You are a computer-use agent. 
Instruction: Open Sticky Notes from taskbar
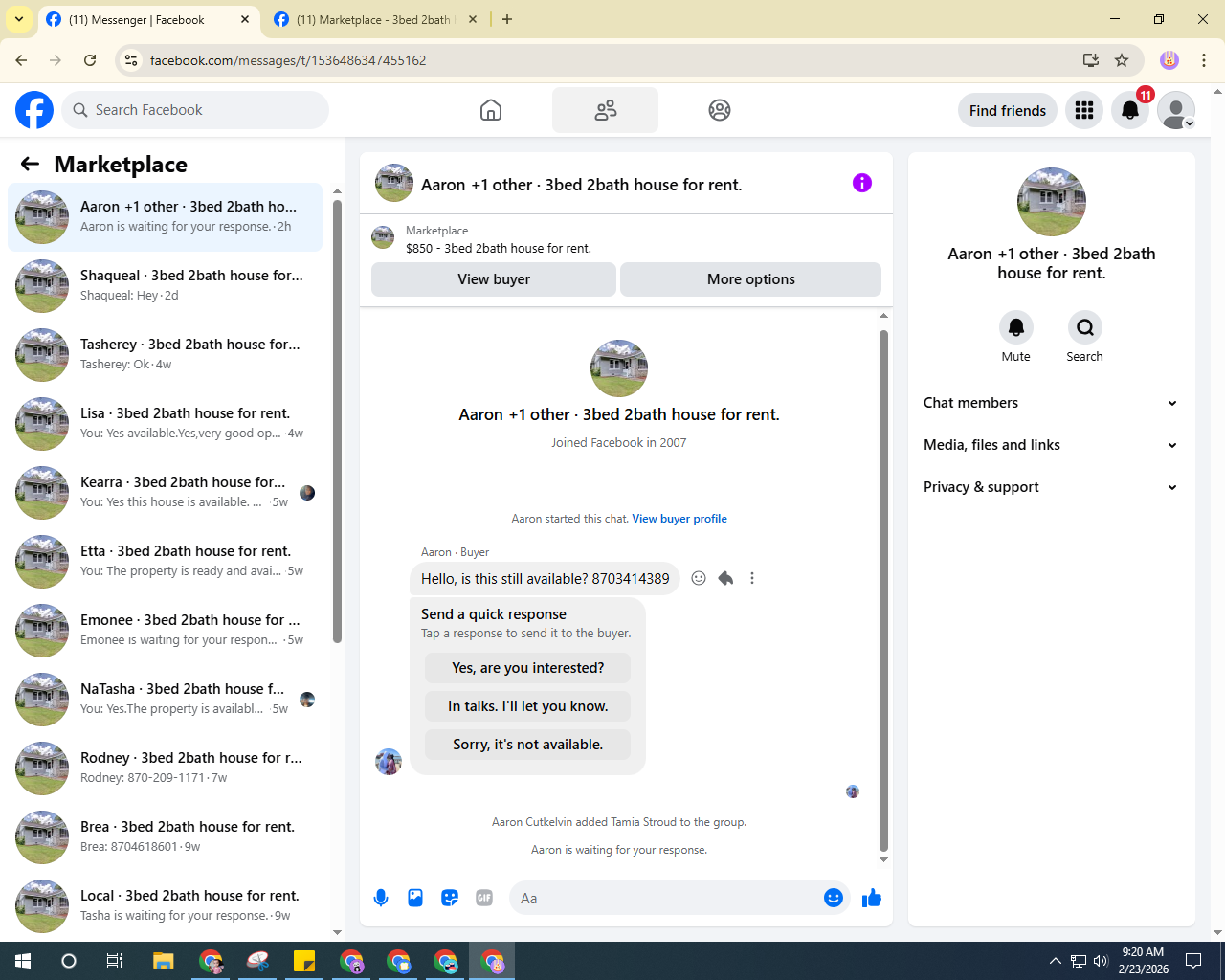[x=304, y=961]
